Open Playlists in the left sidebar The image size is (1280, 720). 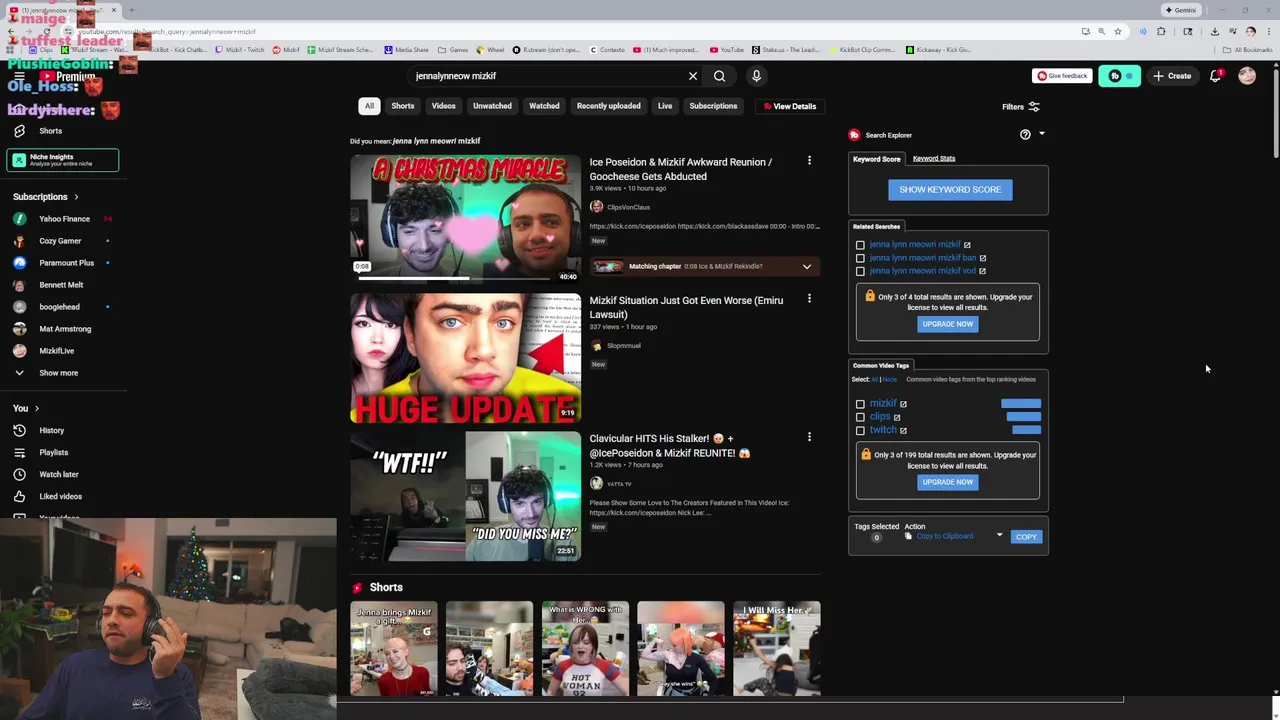53,452
